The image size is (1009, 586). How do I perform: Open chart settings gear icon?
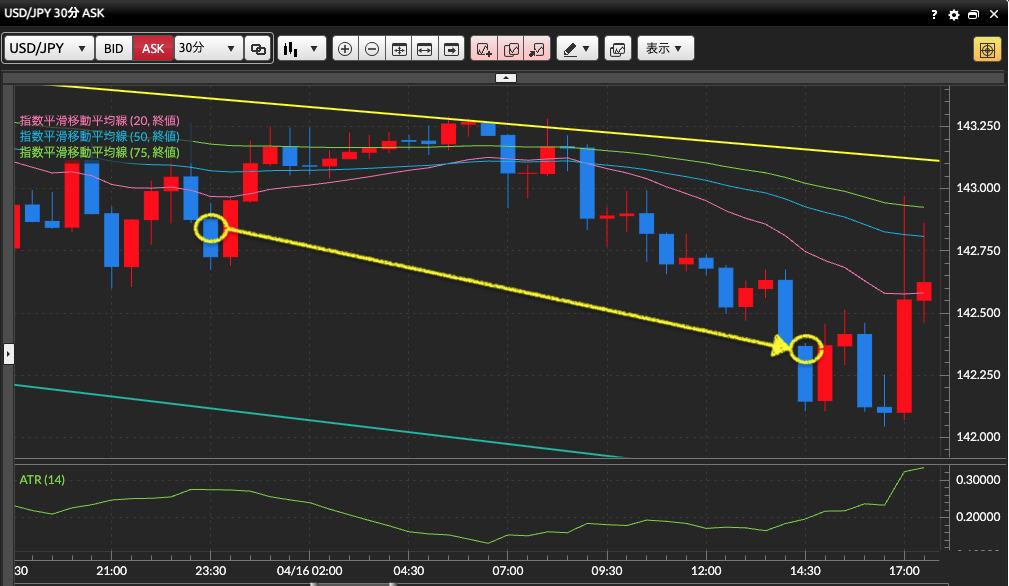[x=954, y=14]
